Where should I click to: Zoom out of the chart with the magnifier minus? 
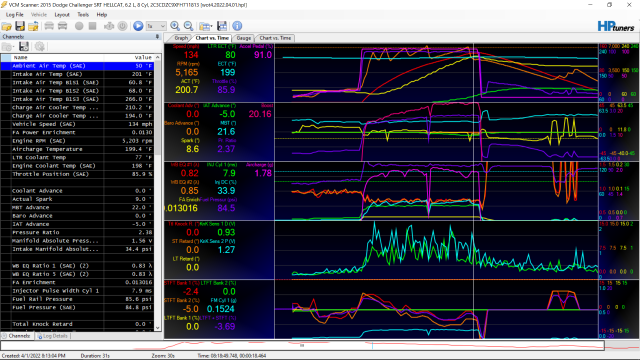[189, 26]
